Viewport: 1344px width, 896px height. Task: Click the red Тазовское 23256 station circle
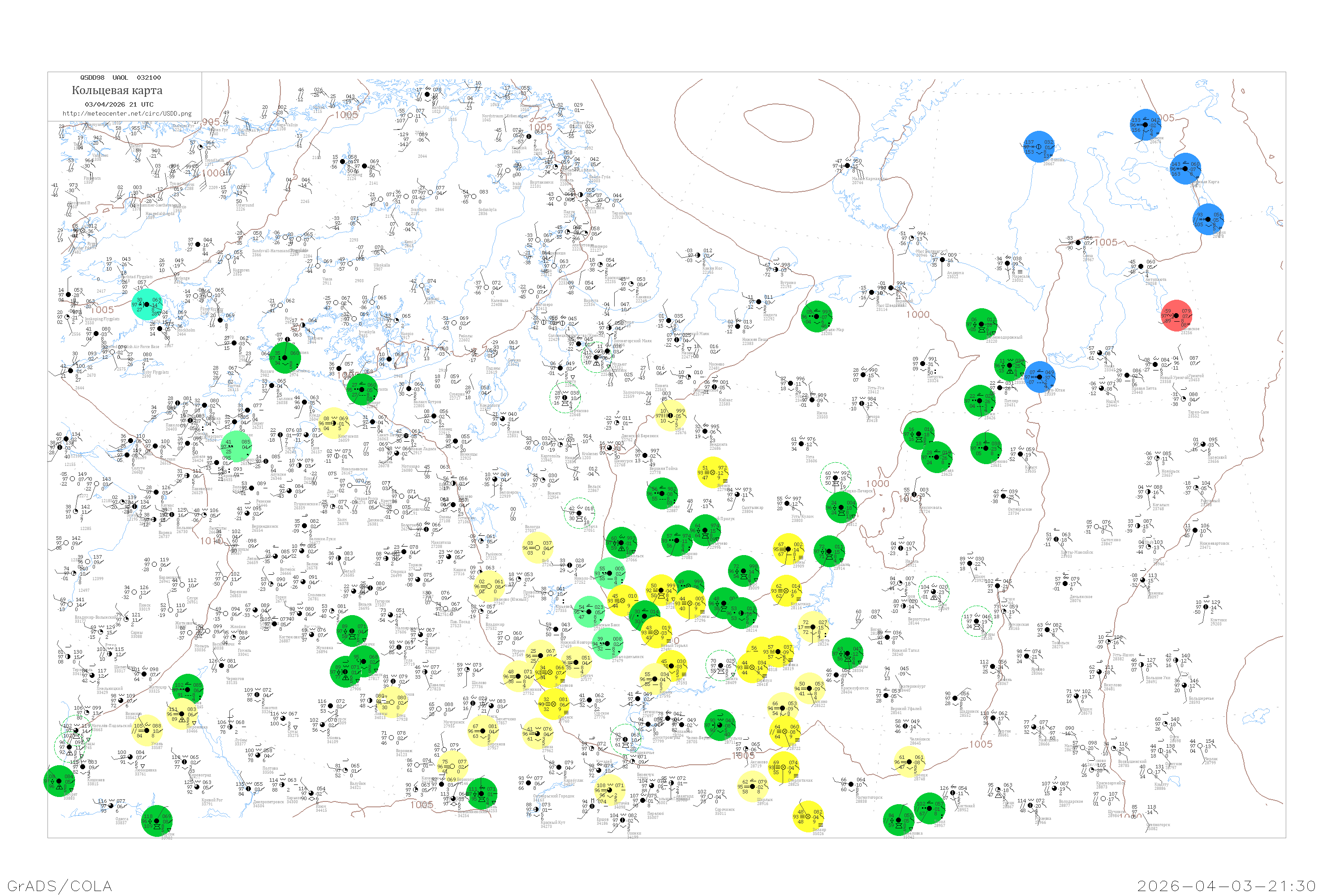(1176, 315)
